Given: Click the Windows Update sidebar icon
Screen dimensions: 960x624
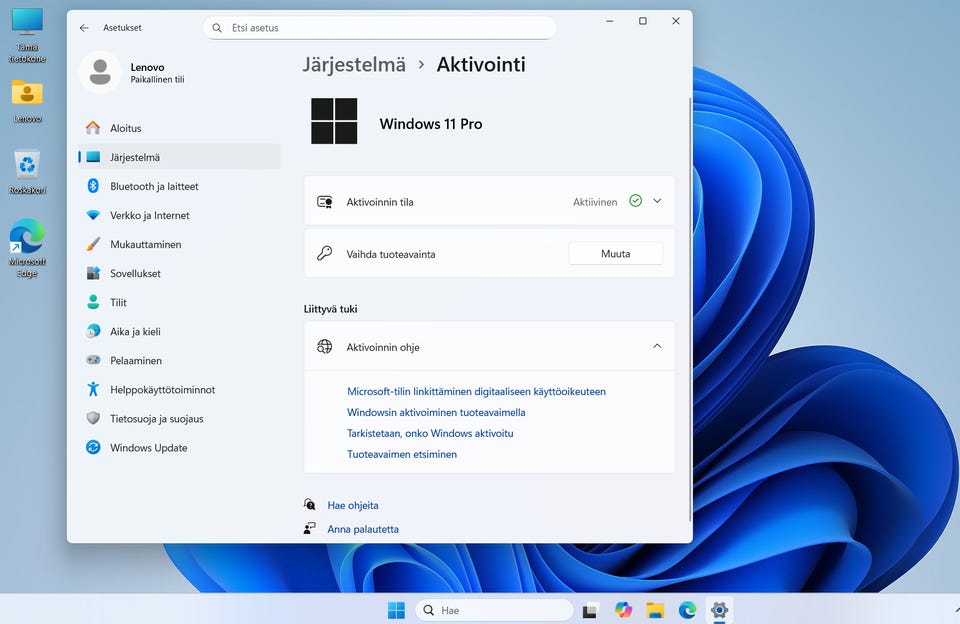Looking at the screenshot, I should tap(93, 448).
